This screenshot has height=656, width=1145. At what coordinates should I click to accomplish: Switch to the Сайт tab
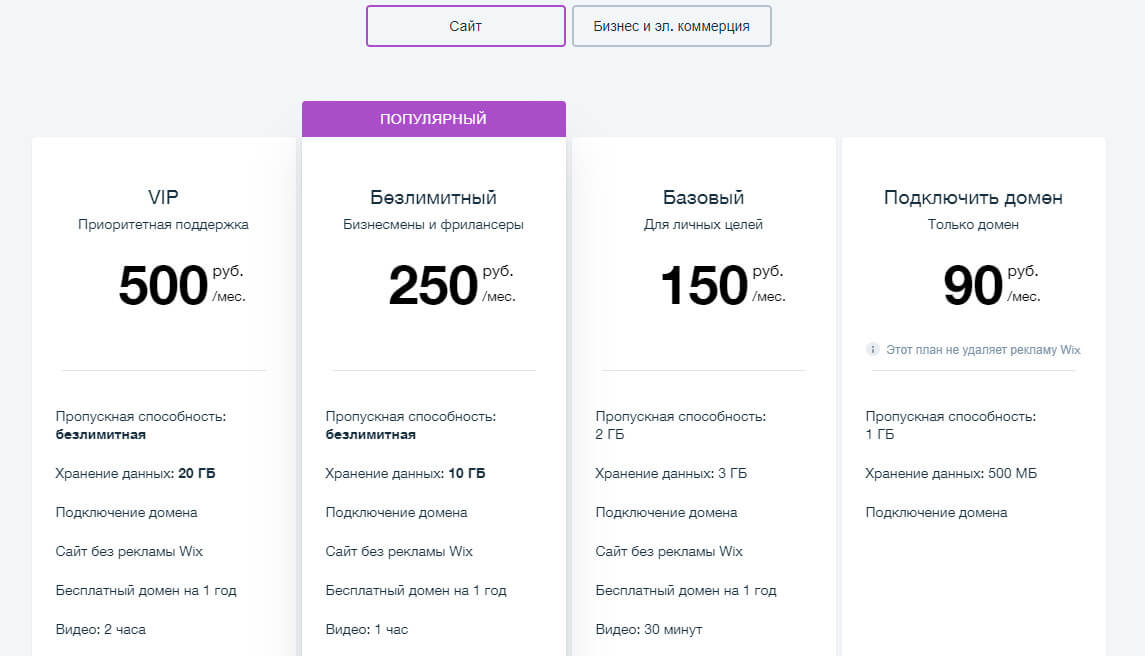click(x=464, y=26)
